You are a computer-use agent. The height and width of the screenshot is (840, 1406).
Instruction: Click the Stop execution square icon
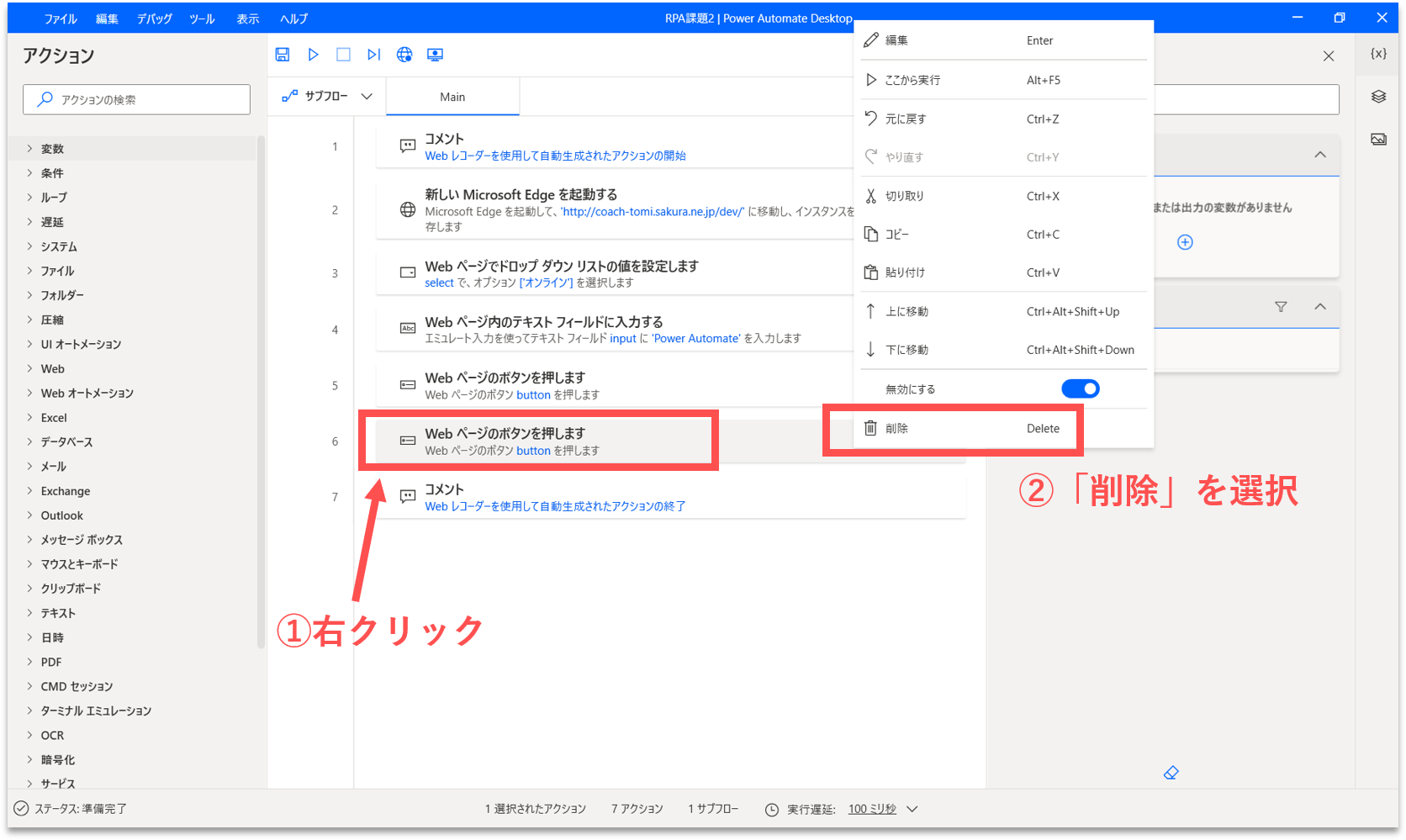point(343,55)
